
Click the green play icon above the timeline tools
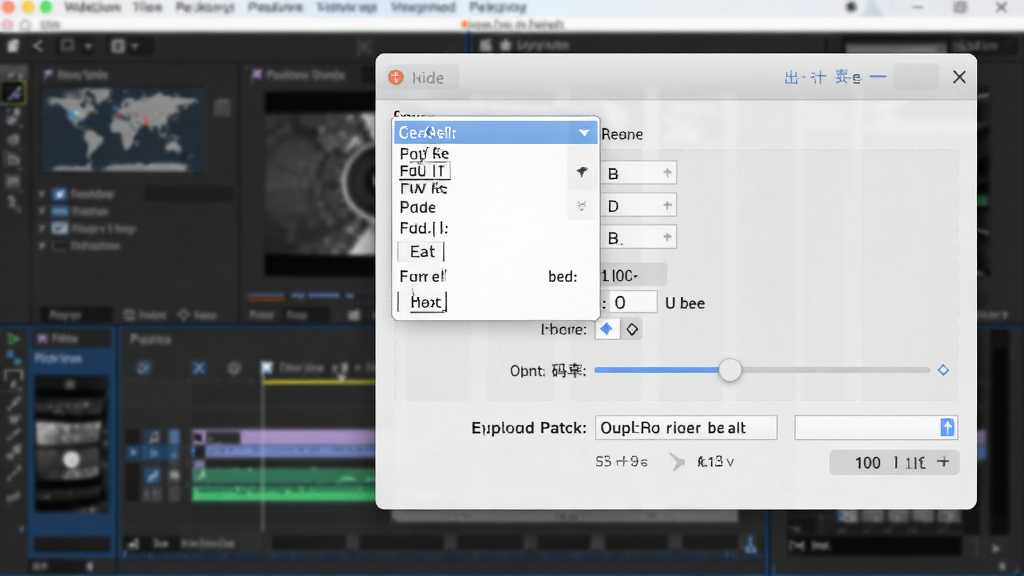(x=13, y=338)
